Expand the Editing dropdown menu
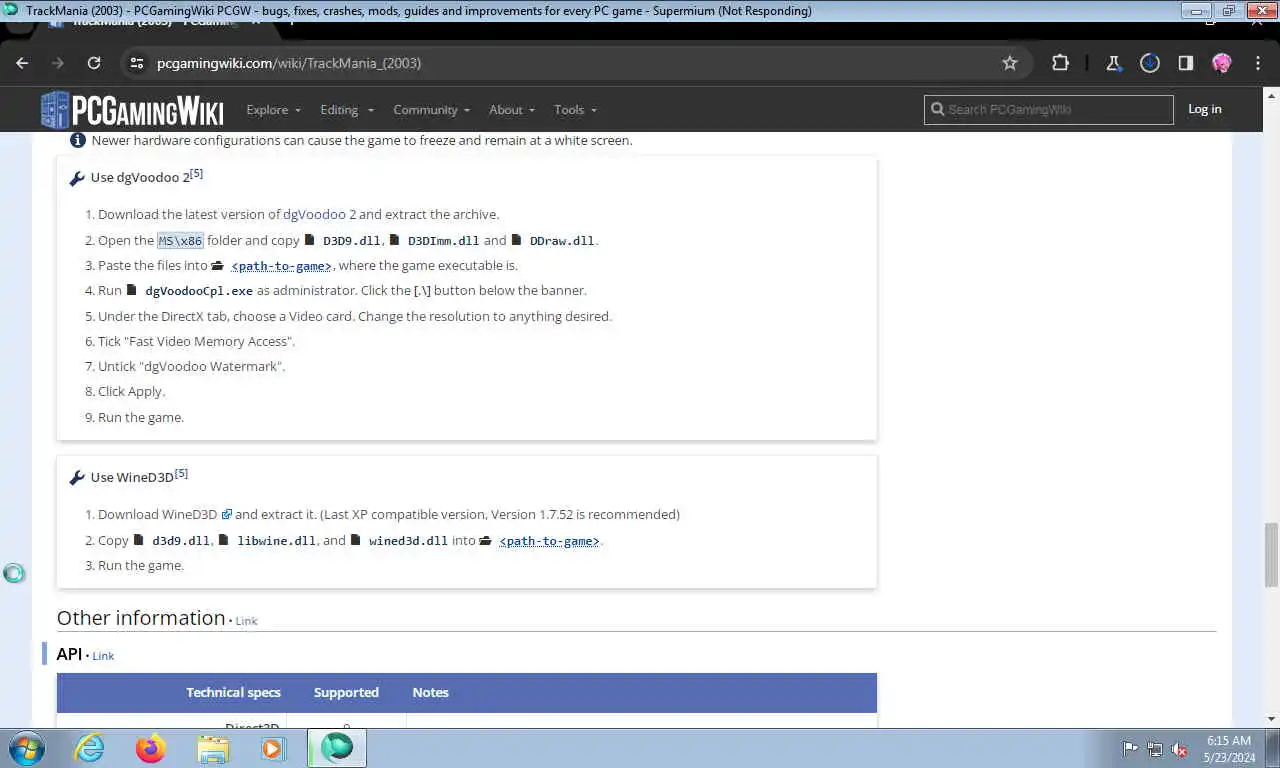Image resolution: width=1280 pixels, height=768 pixels. click(x=347, y=110)
